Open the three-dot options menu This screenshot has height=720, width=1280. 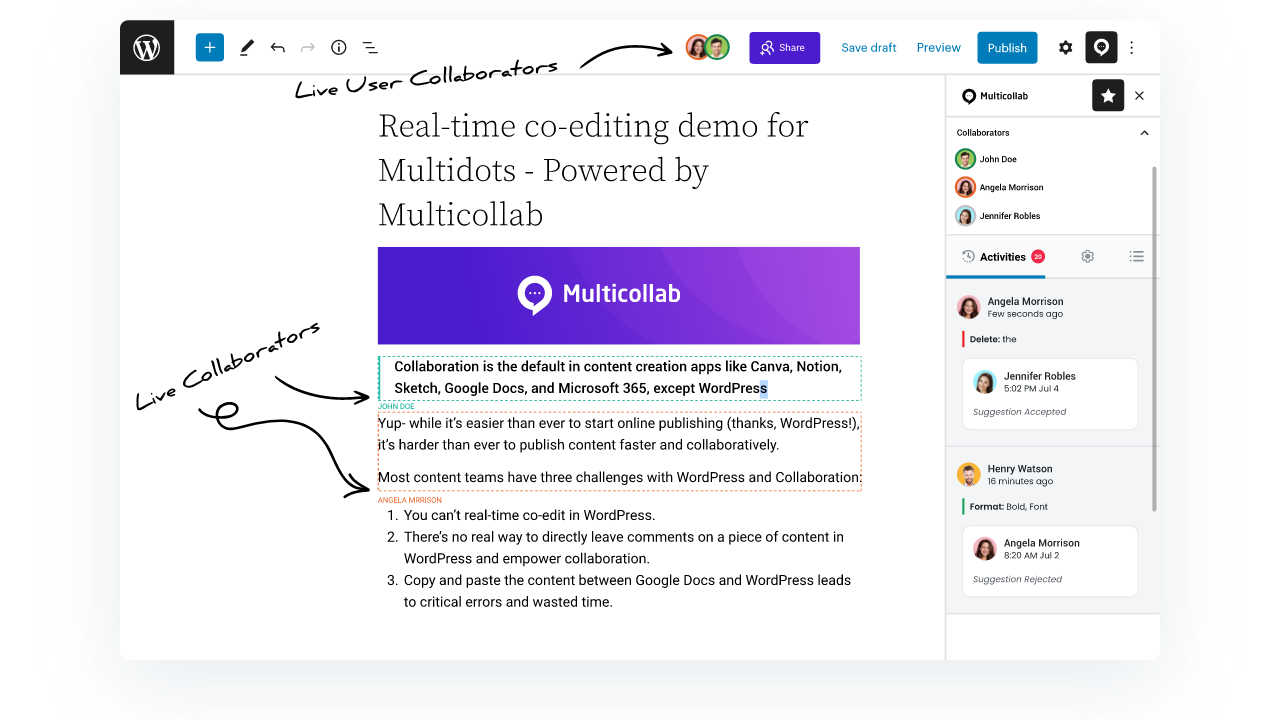coord(1132,47)
